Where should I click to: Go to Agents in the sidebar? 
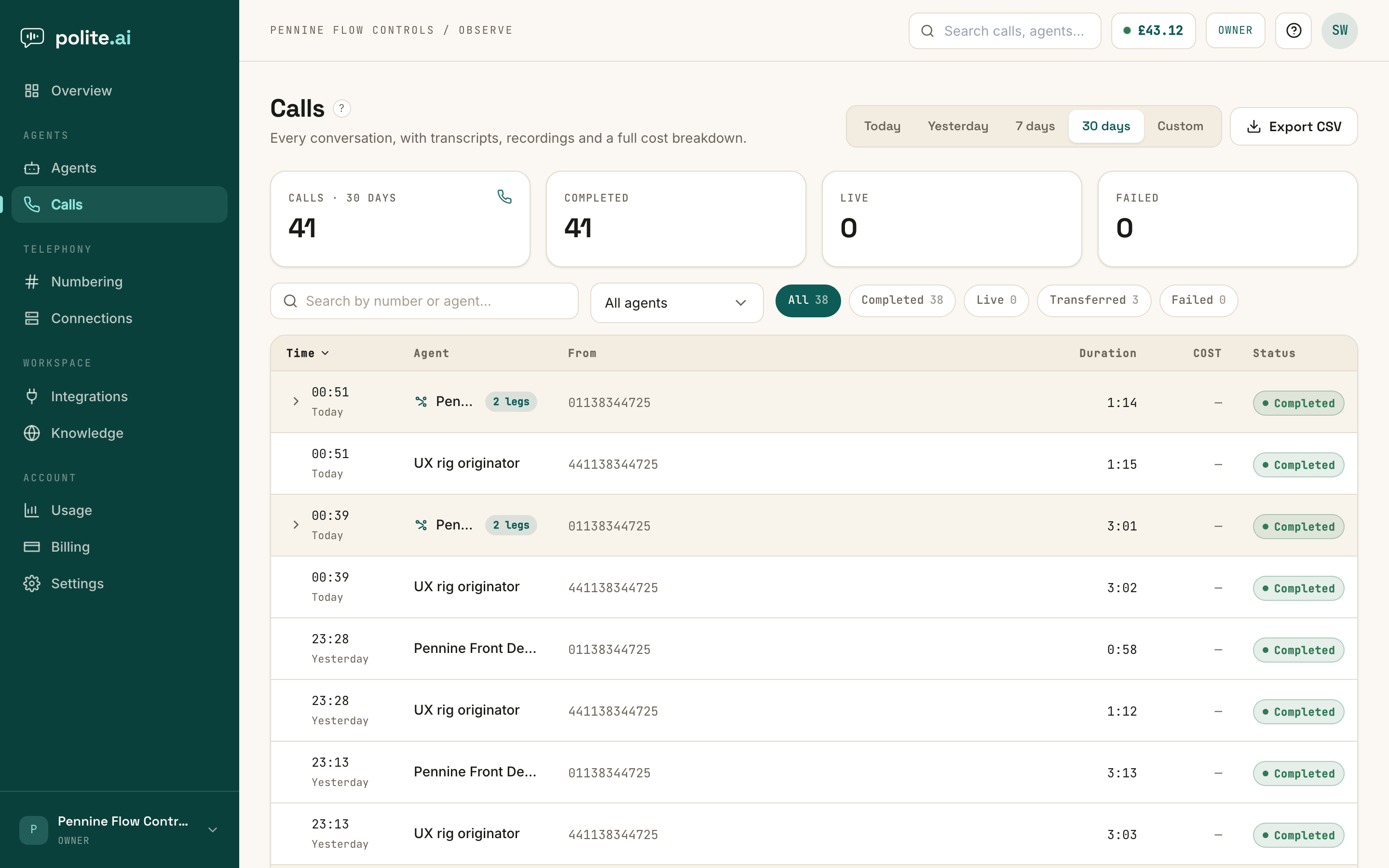tap(120, 168)
